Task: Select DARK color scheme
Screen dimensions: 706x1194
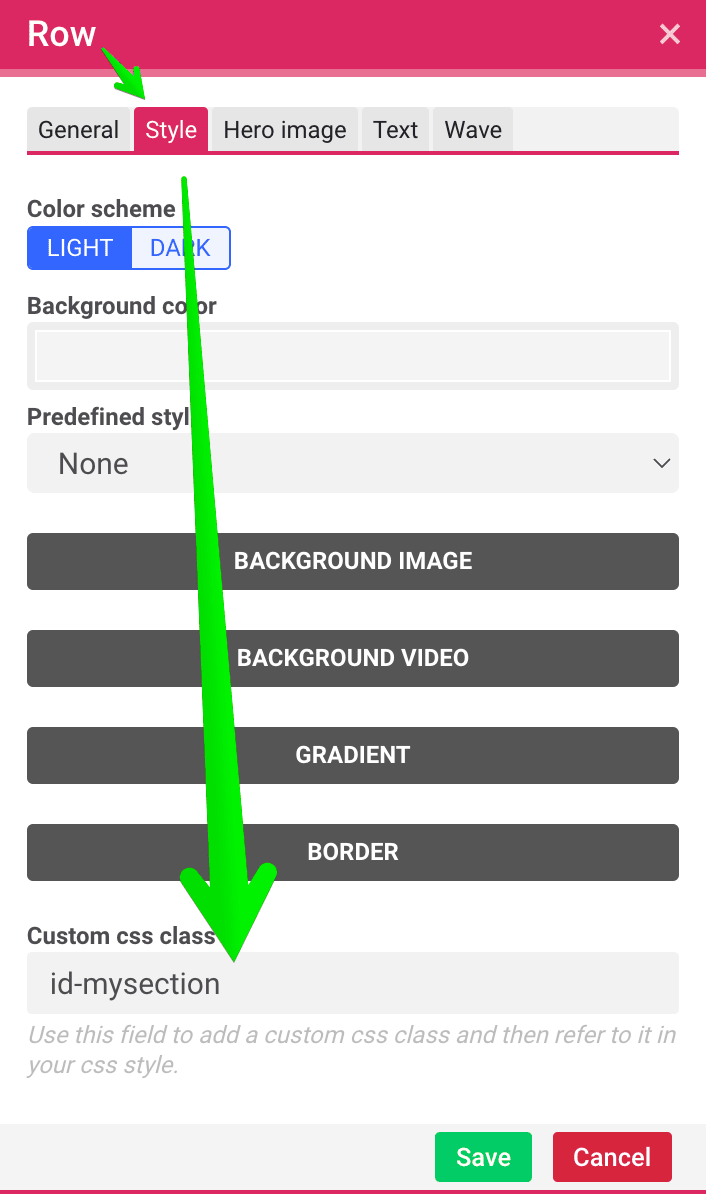Action: 180,248
